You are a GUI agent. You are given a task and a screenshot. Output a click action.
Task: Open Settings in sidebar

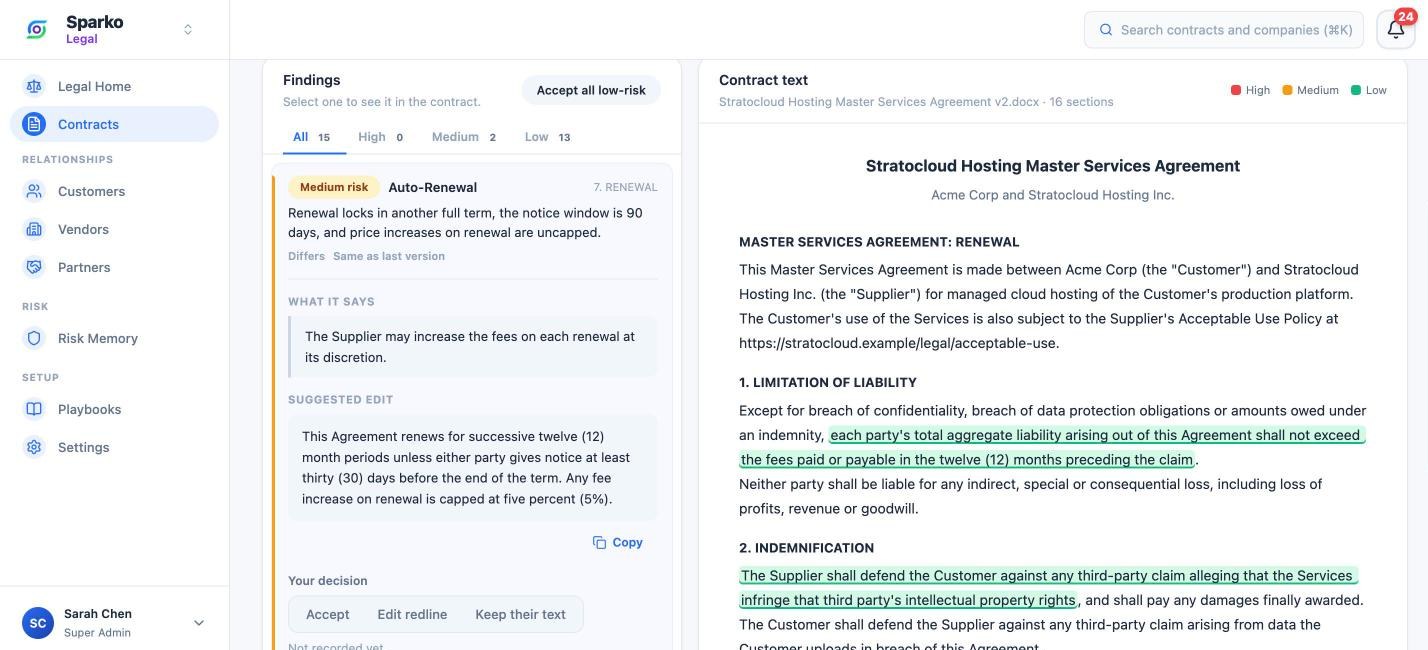[x=114, y=447]
